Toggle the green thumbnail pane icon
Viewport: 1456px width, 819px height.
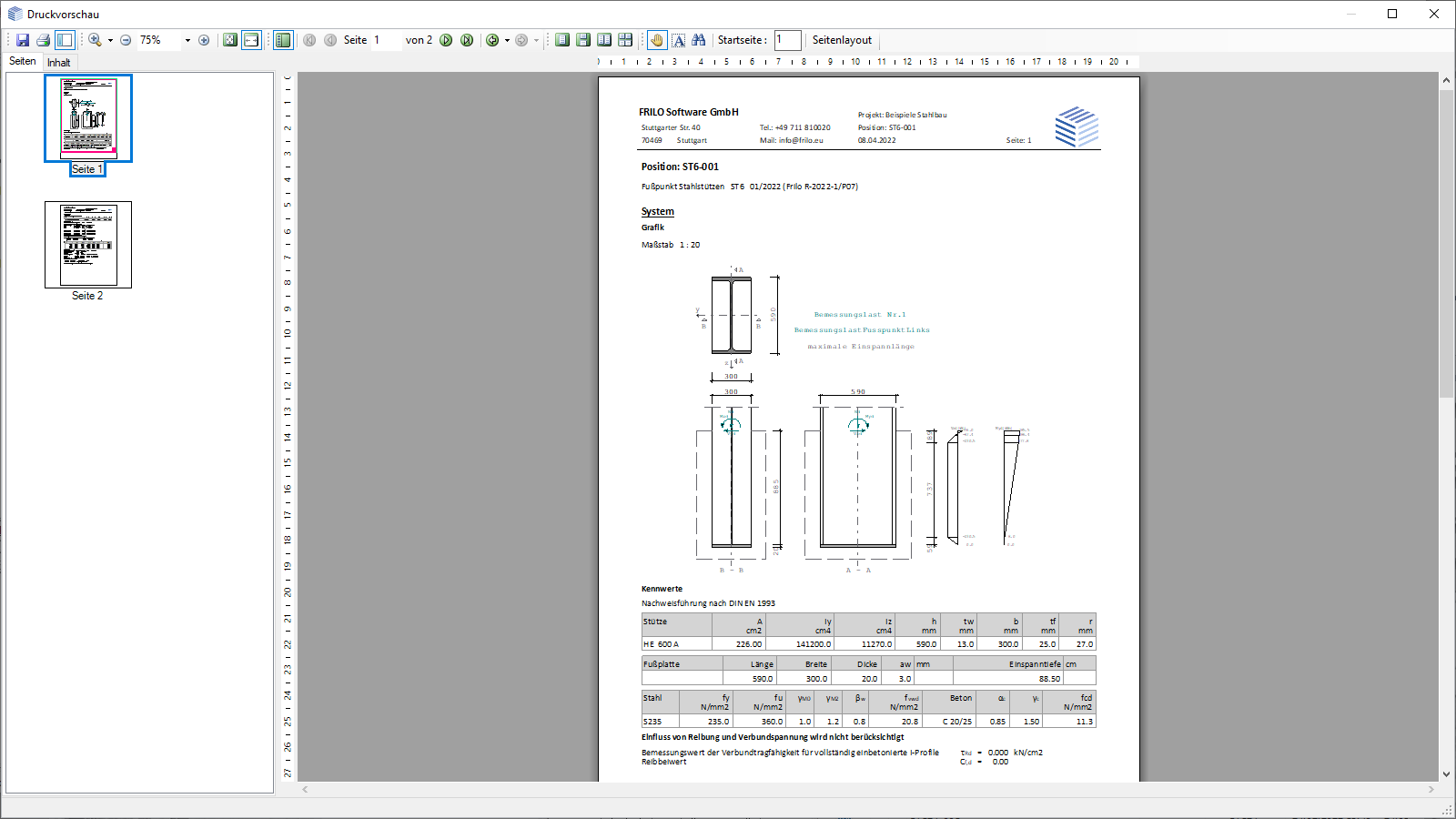[x=283, y=40]
